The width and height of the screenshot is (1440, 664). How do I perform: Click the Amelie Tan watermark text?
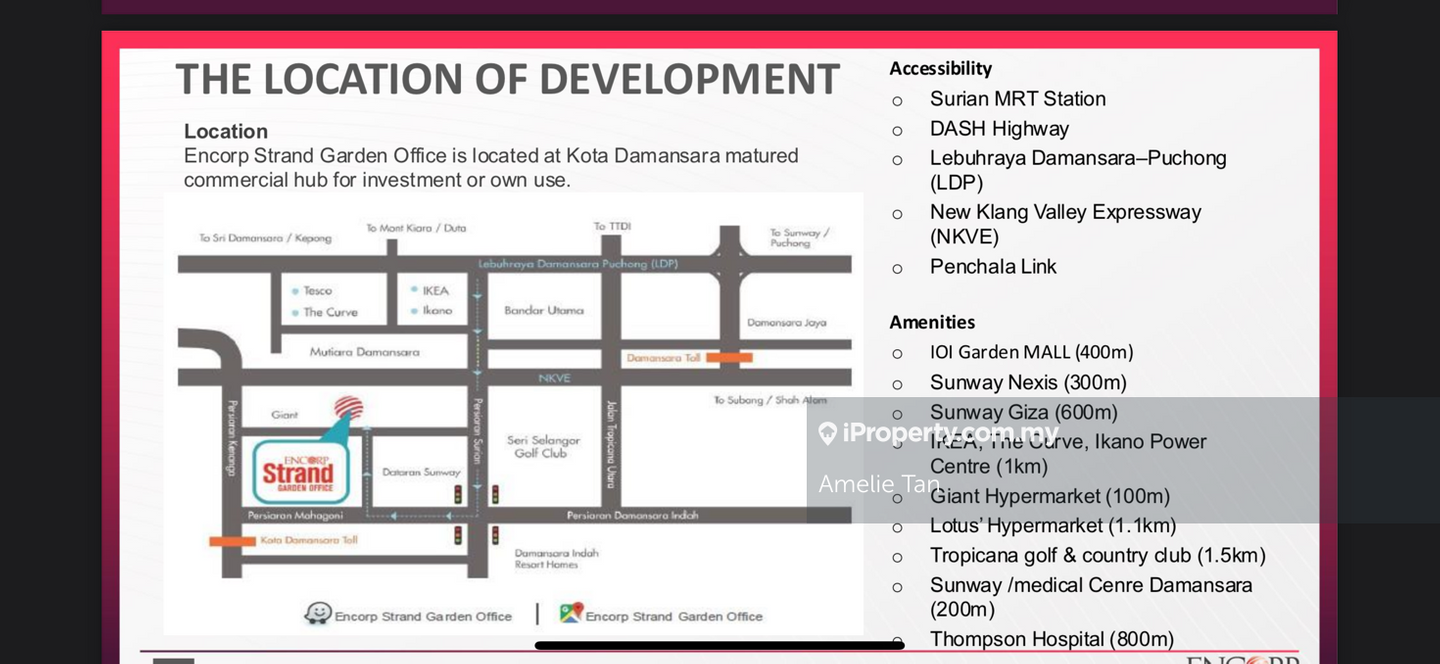(877, 484)
